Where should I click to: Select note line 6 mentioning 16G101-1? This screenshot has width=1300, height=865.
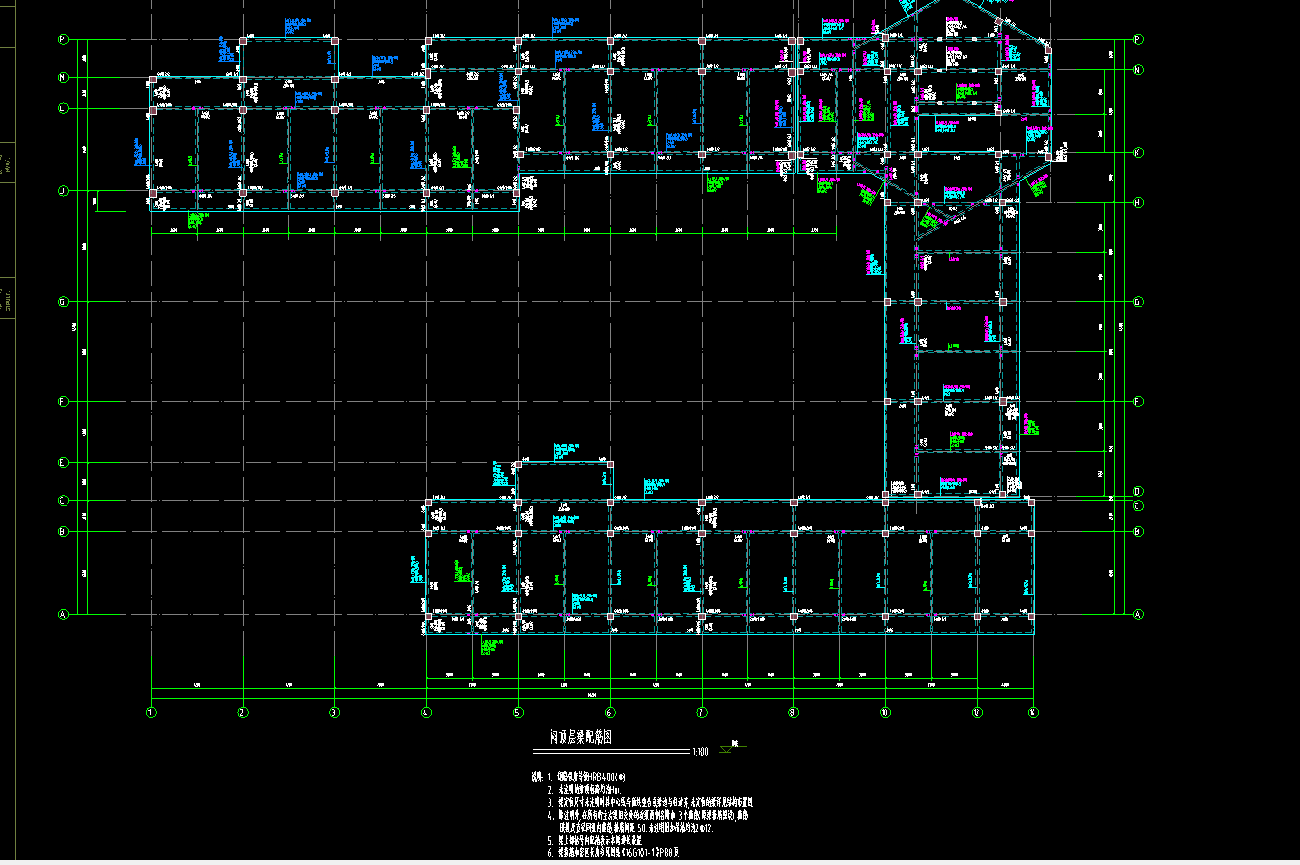tap(614, 853)
